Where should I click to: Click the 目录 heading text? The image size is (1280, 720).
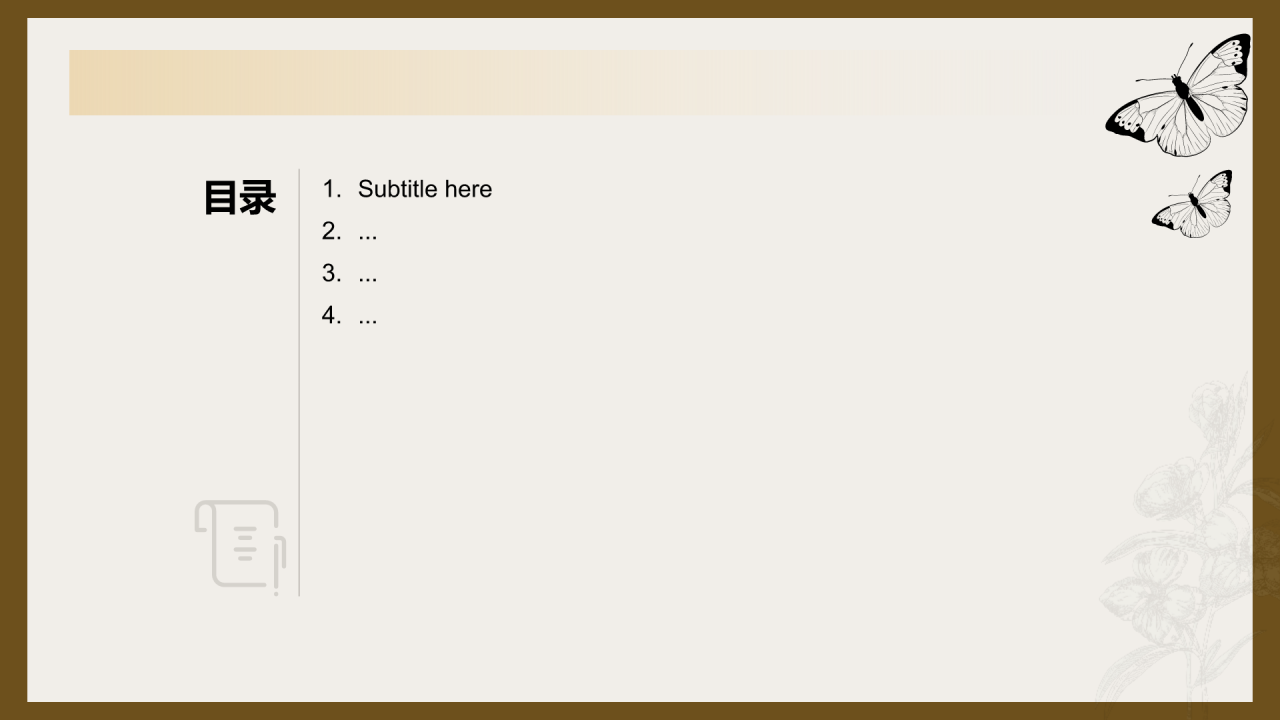pyautogui.click(x=240, y=197)
